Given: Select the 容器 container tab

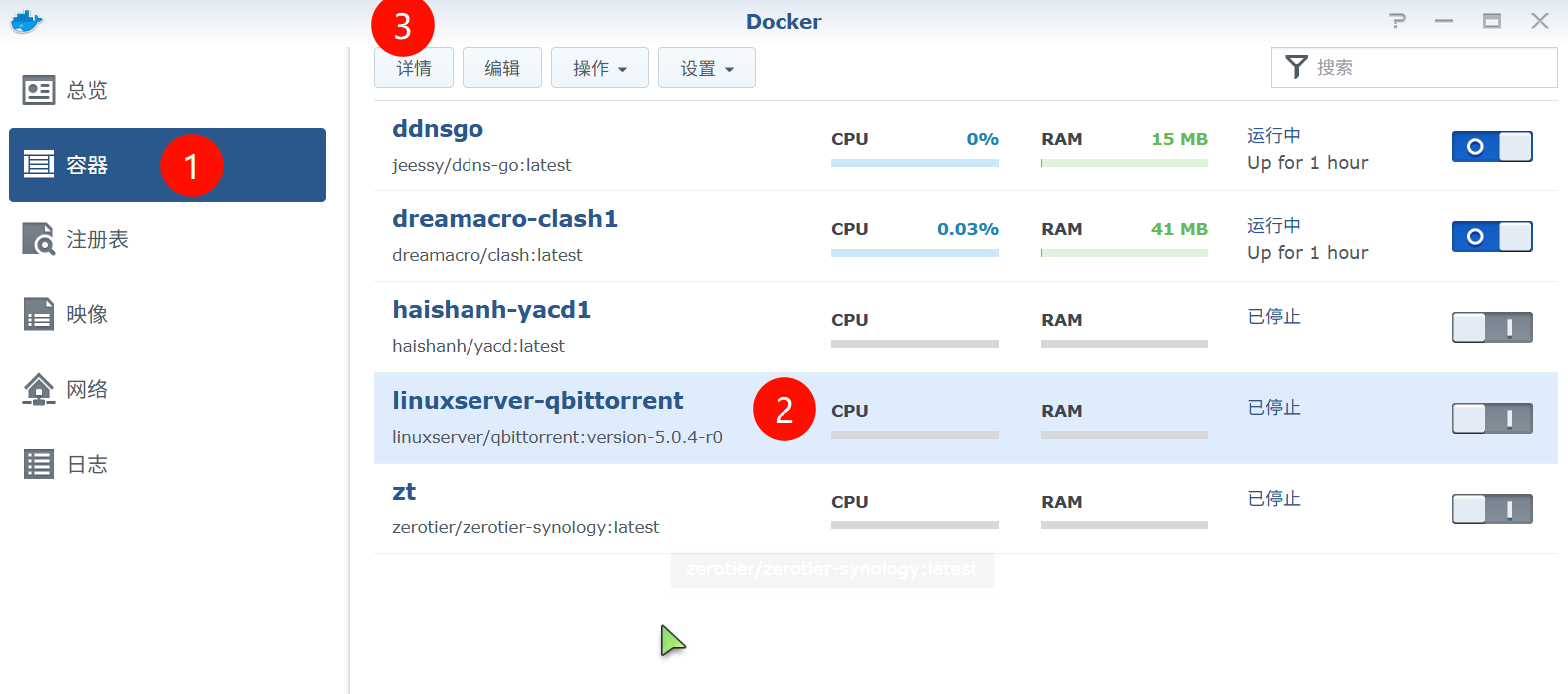Looking at the screenshot, I should pos(167,165).
